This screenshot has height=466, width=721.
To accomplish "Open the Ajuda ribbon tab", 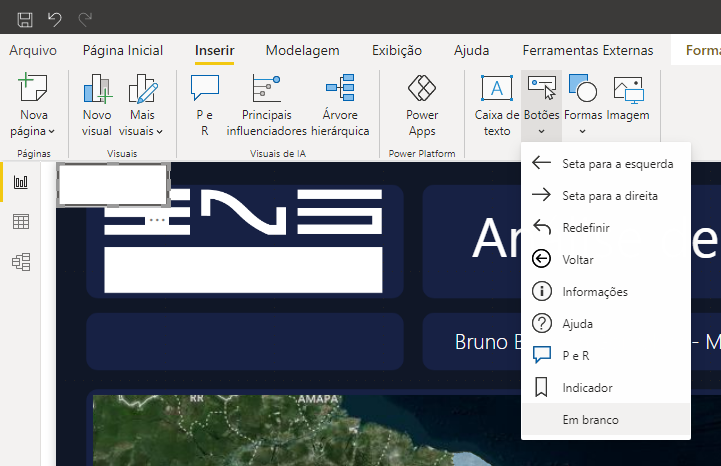I will click(x=471, y=50).
